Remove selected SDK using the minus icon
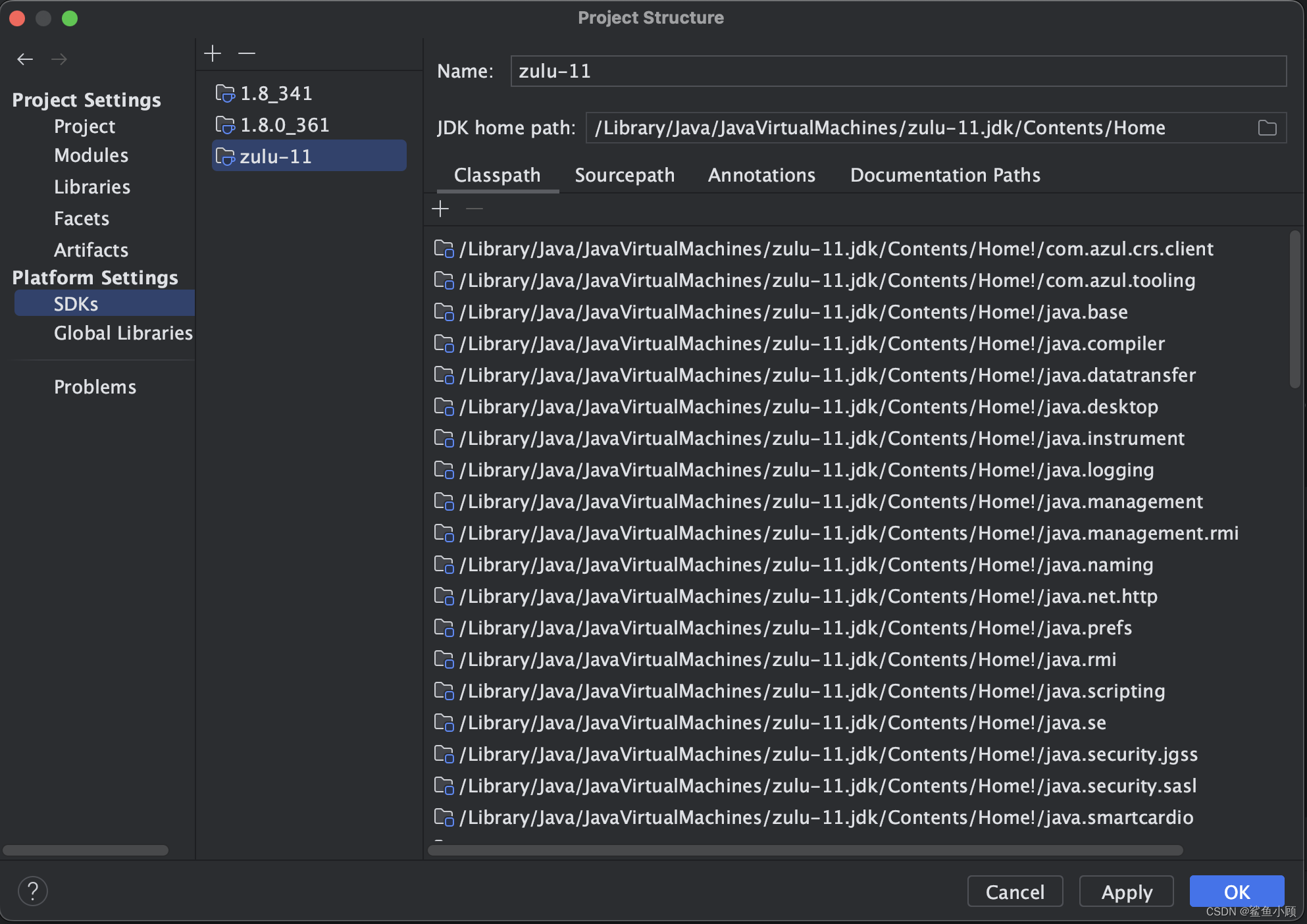Viewport: 1307px width, 924px height. [246, 53]
